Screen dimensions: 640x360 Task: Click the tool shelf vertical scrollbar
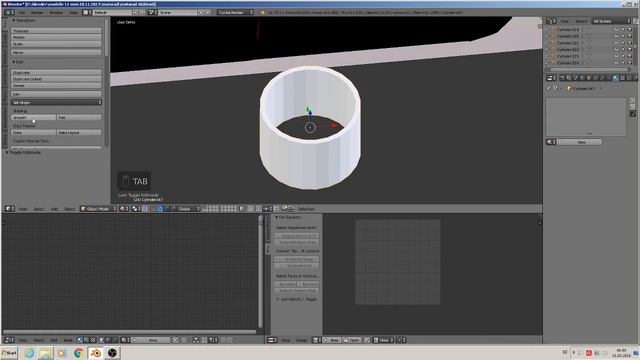tap(107, 38)
